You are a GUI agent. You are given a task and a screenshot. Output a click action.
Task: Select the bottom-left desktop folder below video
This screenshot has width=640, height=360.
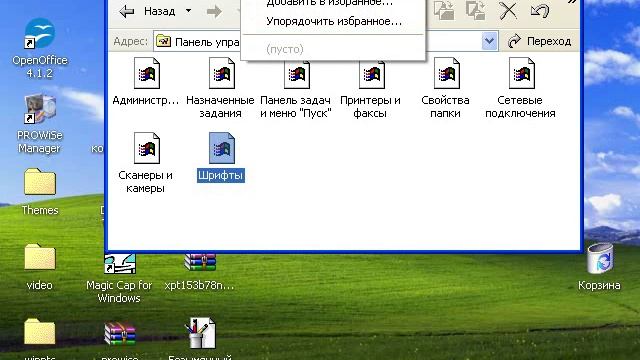coord(40,339)
